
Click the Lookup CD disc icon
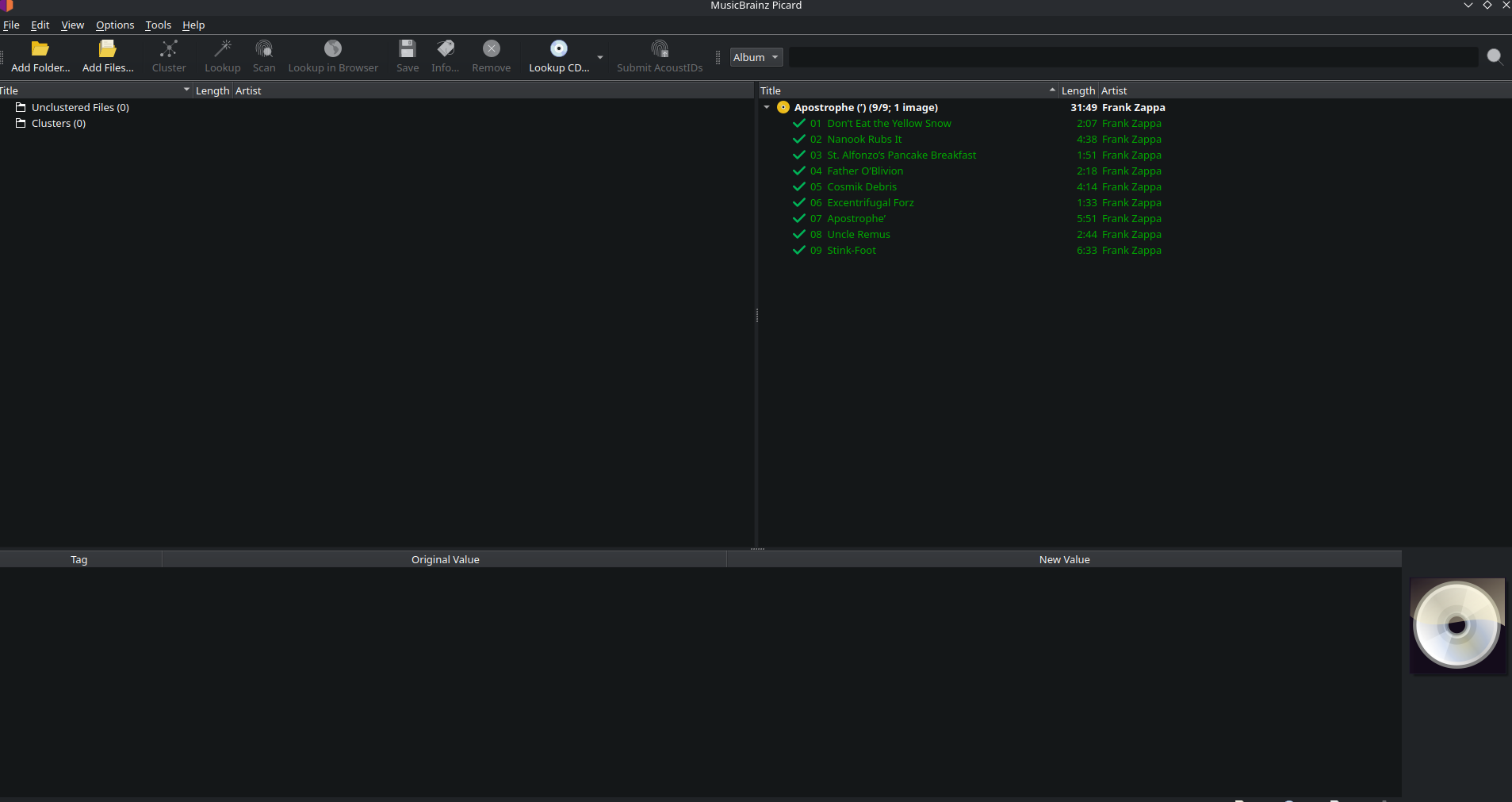click(559, 49)
